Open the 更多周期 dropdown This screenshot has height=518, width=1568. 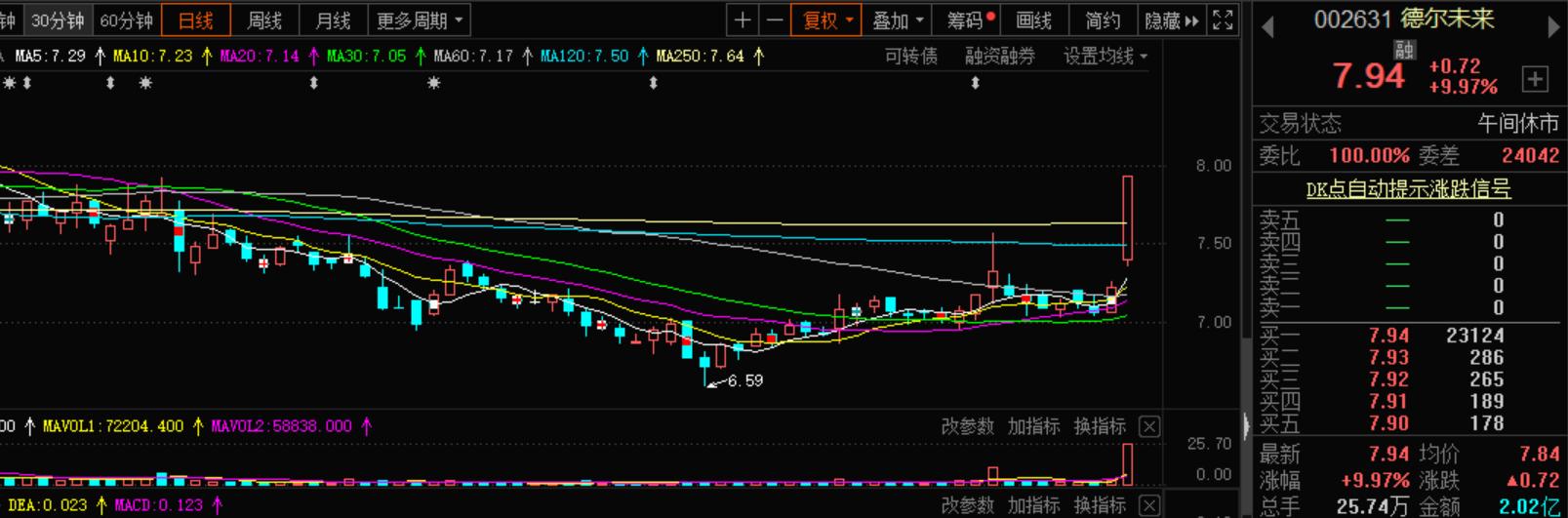pos(421,20)
